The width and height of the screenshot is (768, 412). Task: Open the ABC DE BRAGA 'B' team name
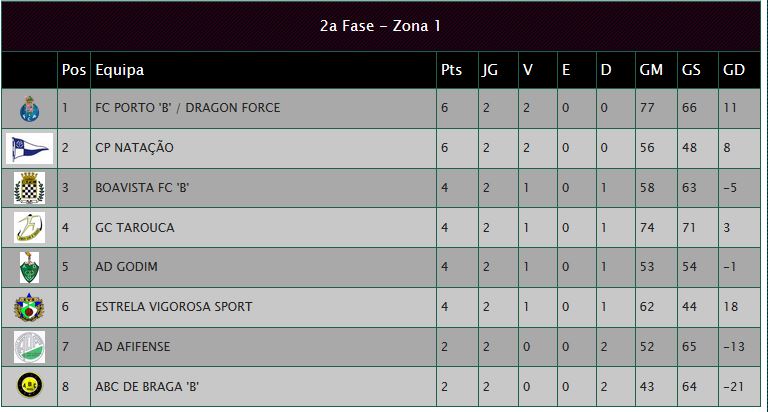click(x=147, y=387)
